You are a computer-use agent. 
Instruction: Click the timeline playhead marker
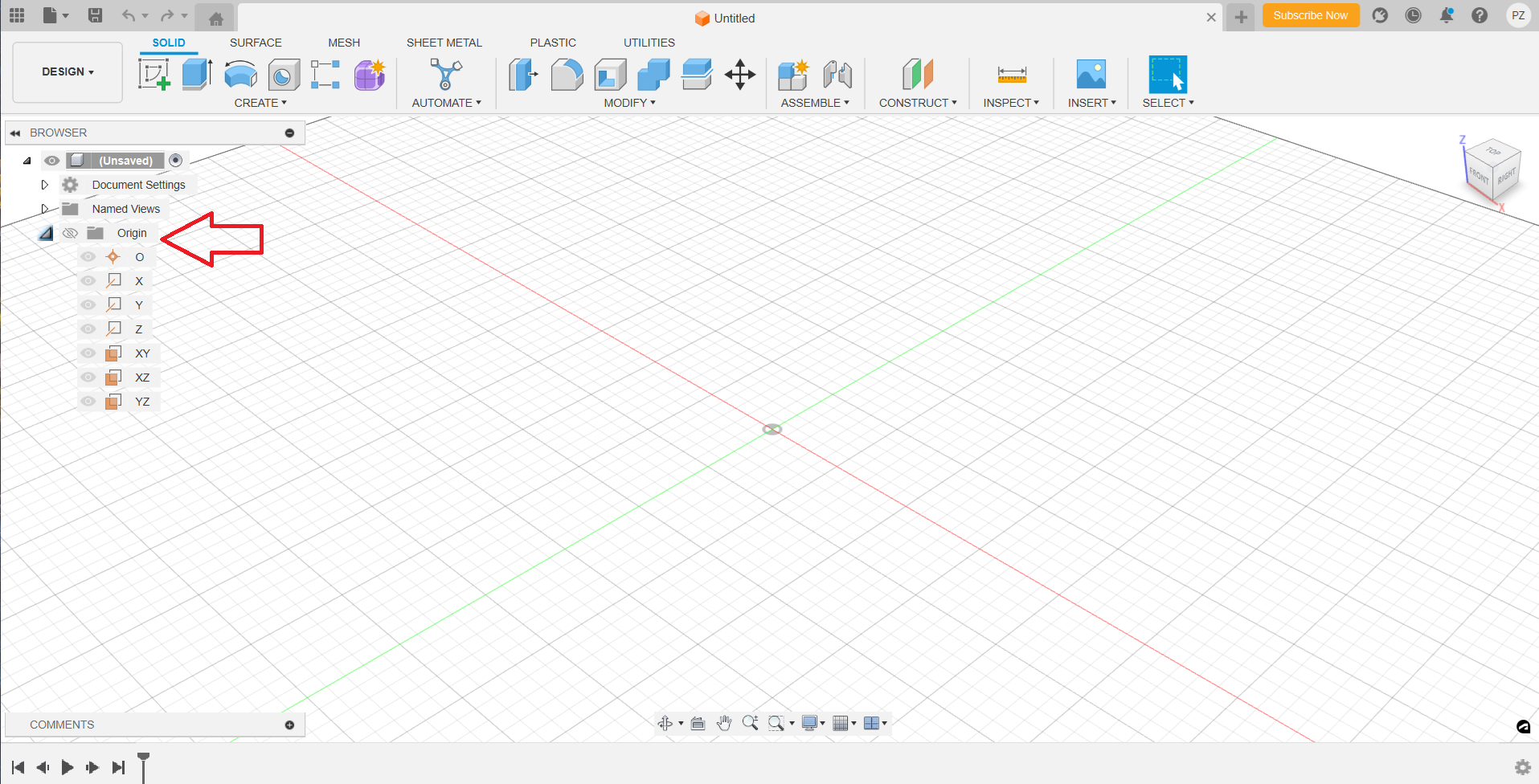pyautogui.click(x=144, y=757)
